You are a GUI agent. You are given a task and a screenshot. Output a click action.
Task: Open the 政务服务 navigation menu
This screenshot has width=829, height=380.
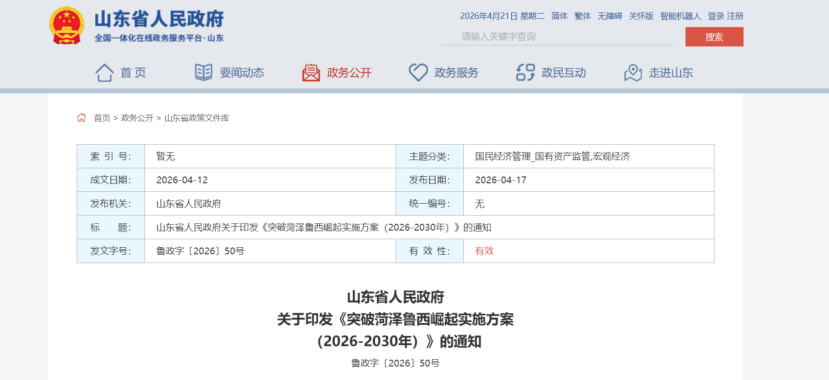pyautogui.click(x=456, y=73)
